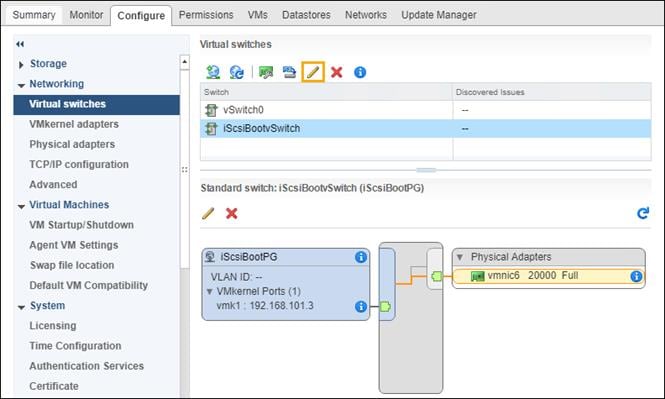Click Edit pencil under Standard switch heading

coord(208,213)
